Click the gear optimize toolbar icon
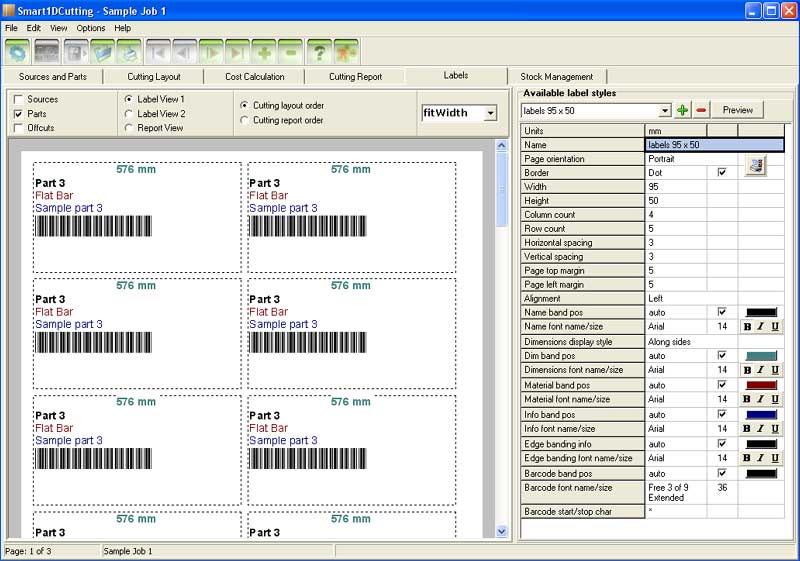 tap(18, 52)
